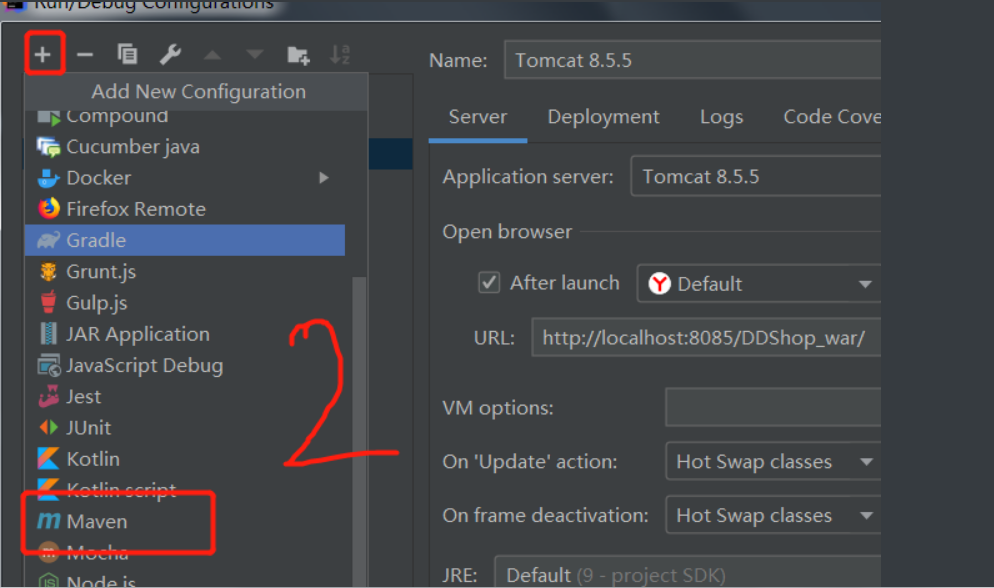Screen dimensions: 994x588
Task: Expand the Docker submenu arrow
Action: coord(324,178)
